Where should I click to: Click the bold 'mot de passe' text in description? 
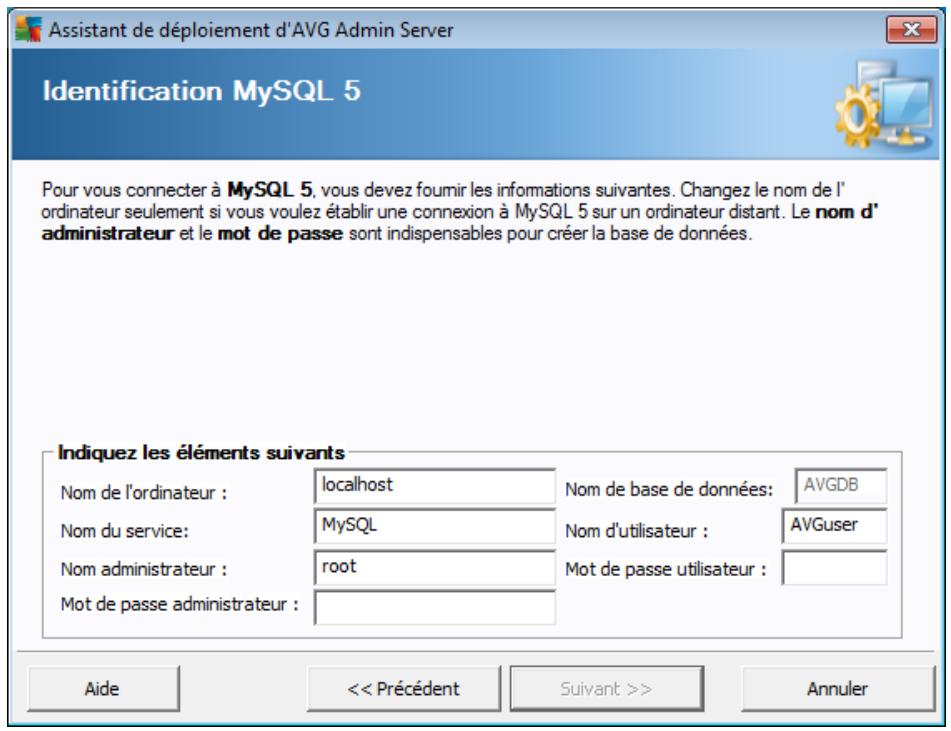click(x=280, y=234)
